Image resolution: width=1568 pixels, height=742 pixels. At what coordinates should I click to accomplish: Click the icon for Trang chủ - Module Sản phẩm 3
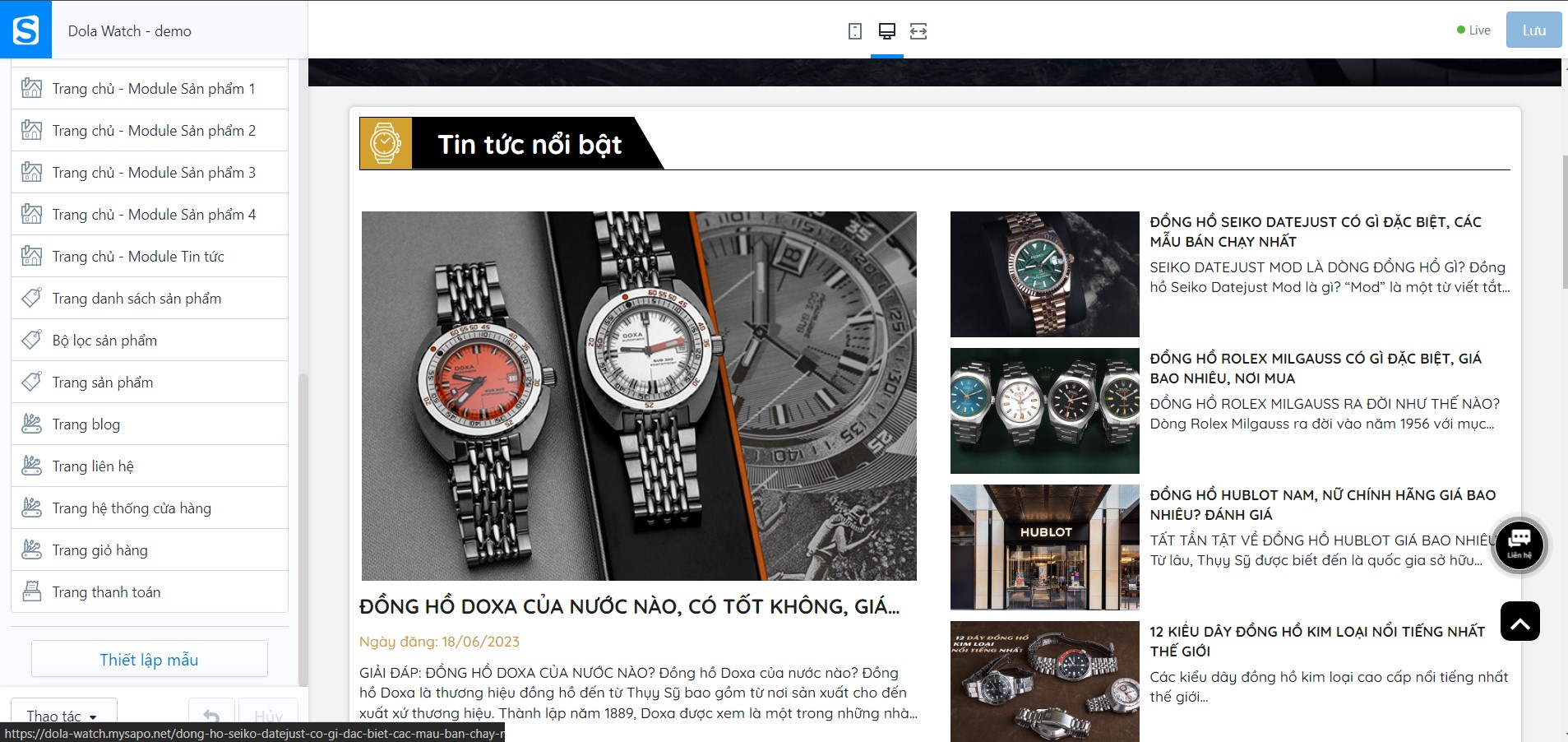31,172
